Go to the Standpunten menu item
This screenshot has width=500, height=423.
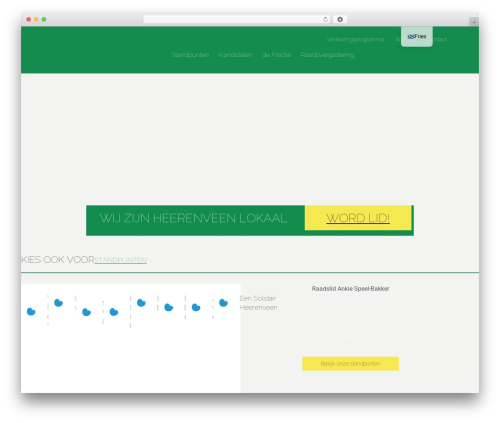[190, 55]
